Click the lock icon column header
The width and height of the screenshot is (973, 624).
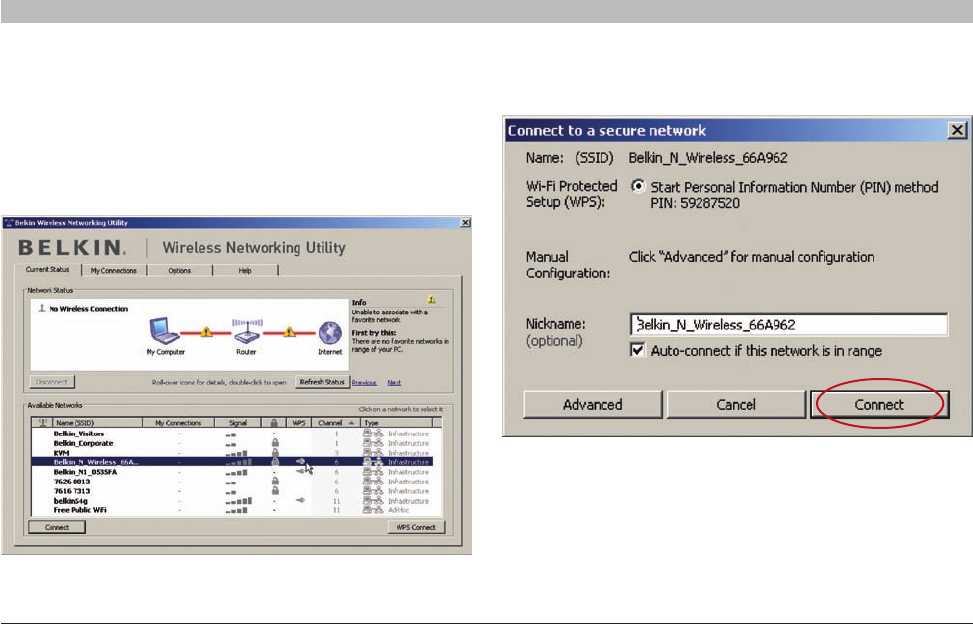pos(274,423)
